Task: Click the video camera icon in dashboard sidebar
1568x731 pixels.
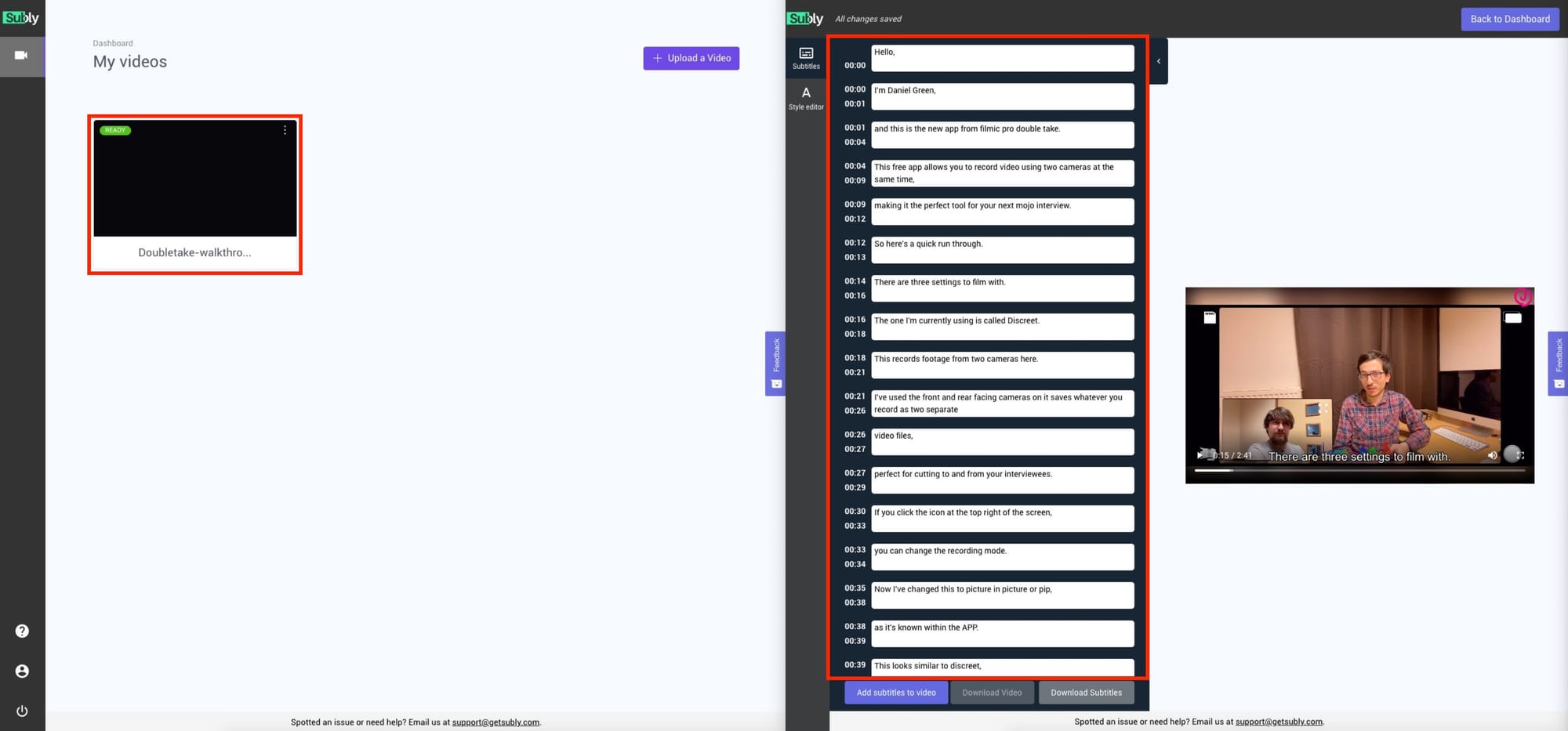Action: click(x=21, y=56)
